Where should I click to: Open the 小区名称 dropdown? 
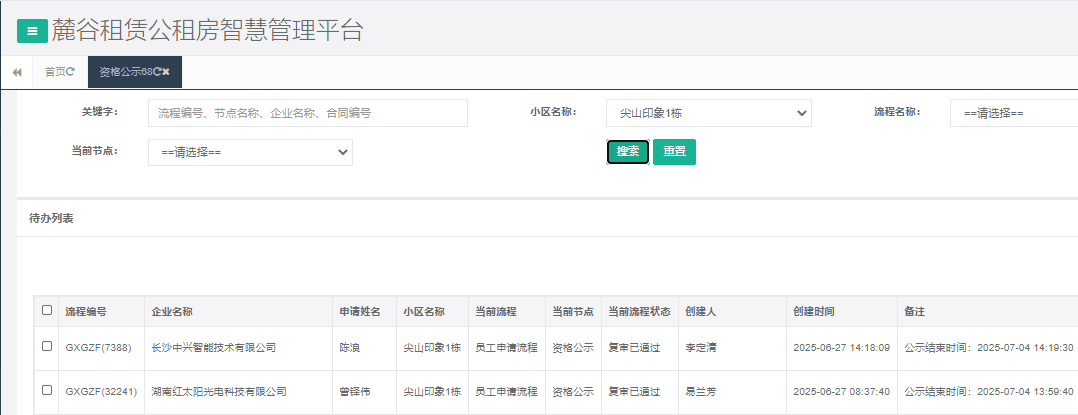[708, 113]
